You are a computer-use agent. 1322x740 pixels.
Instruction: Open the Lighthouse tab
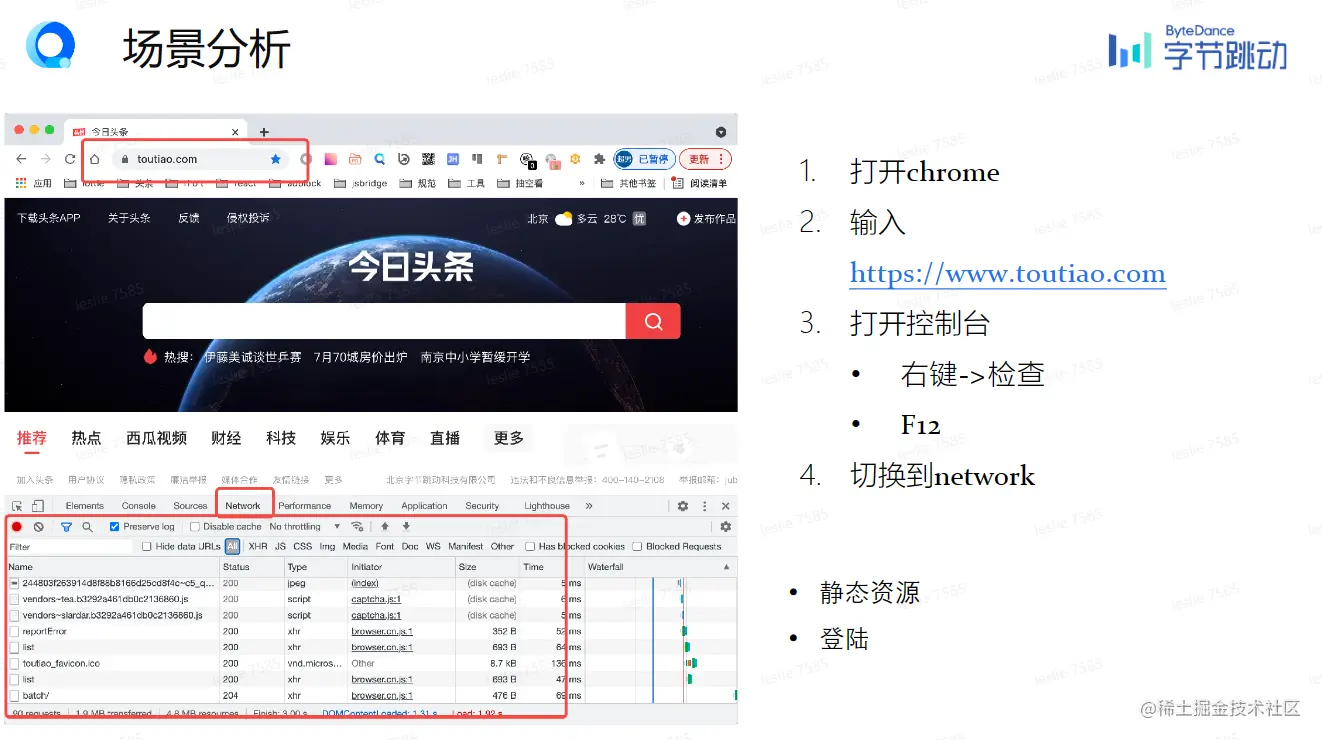(x=547, y=506)
